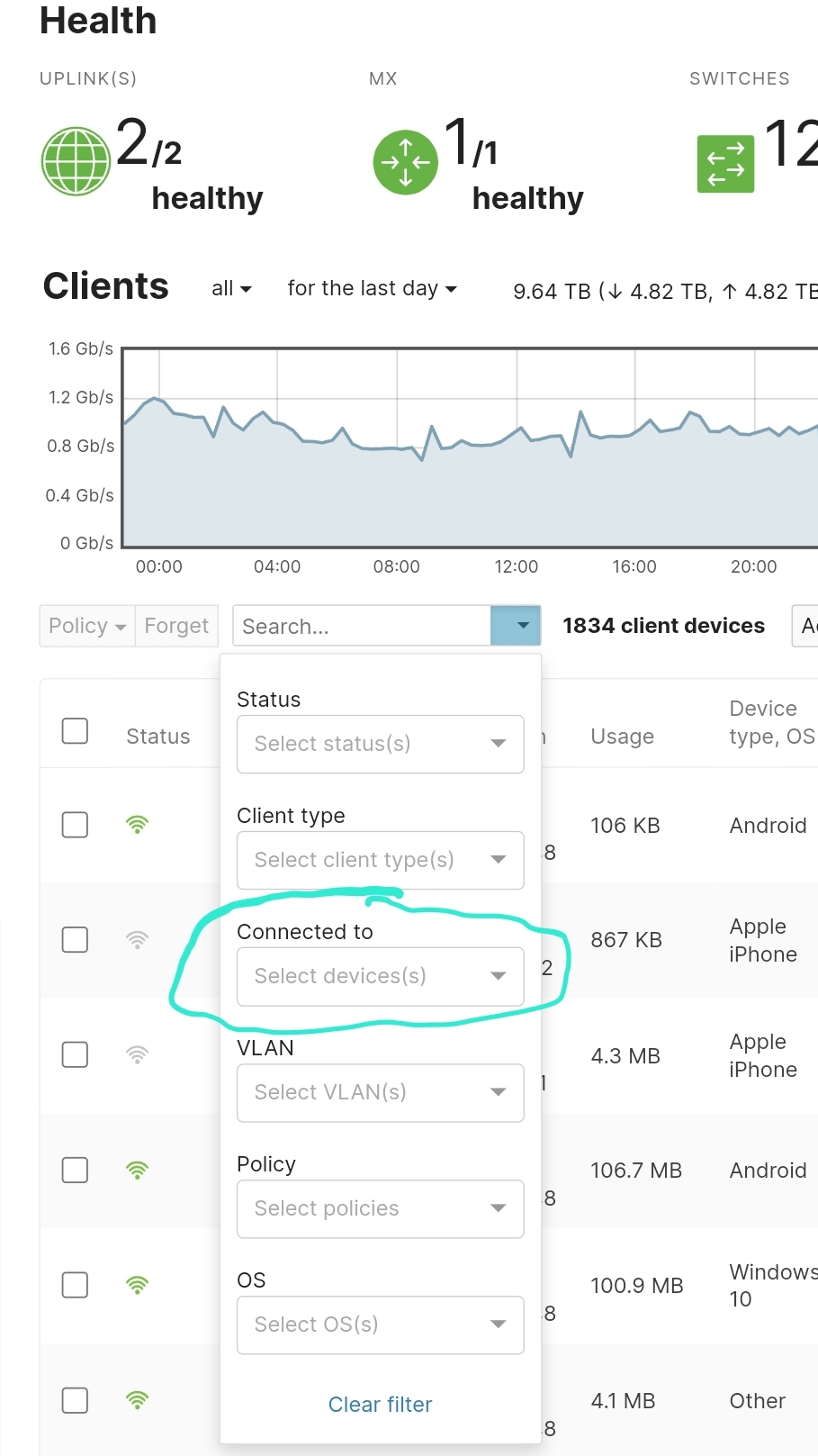818x1456 pixels.
Task: Open the 'for the last day' time range menu
Action: [371, 288]
